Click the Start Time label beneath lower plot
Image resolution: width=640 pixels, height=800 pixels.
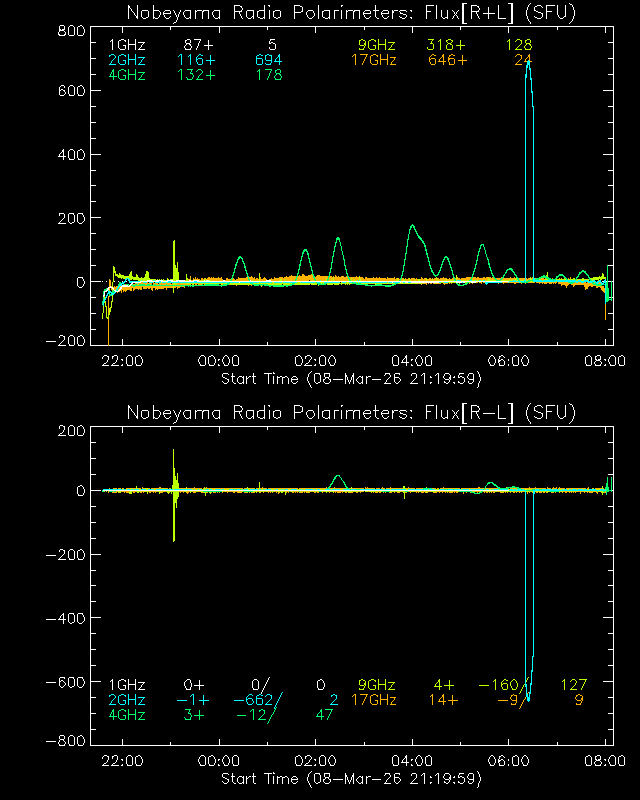pos(350,778)
